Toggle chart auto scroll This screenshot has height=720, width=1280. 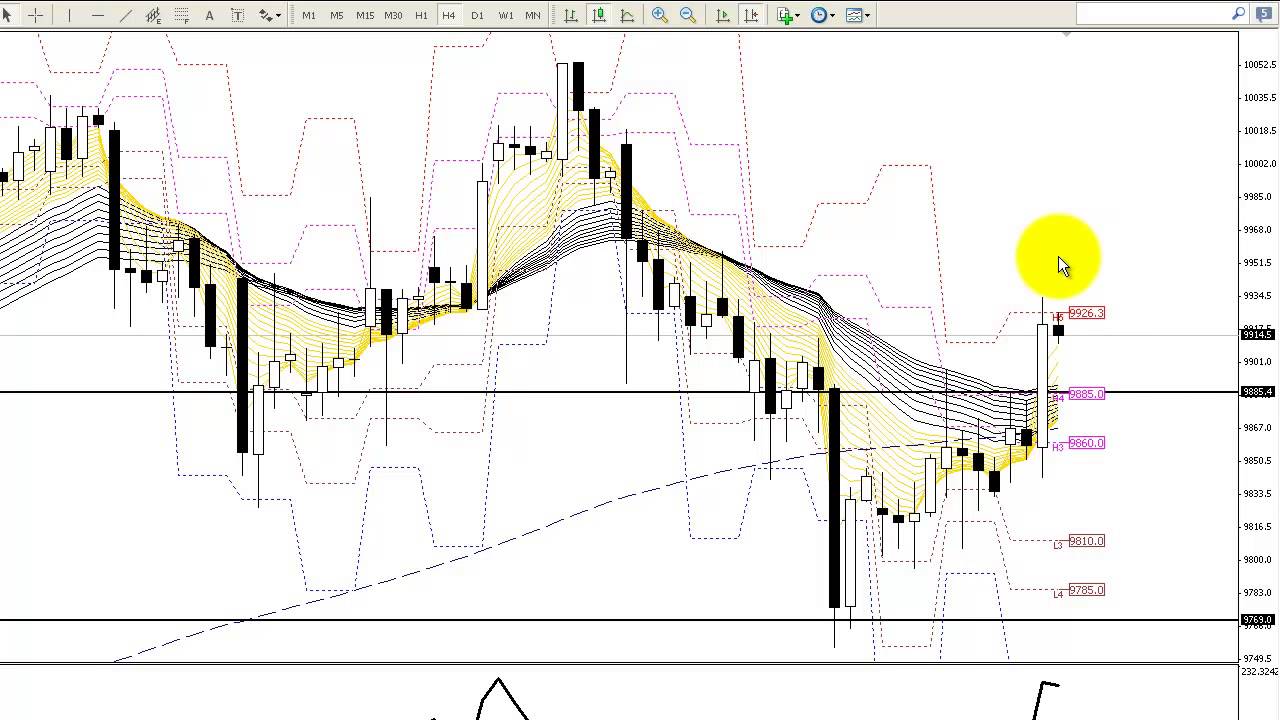723,15
